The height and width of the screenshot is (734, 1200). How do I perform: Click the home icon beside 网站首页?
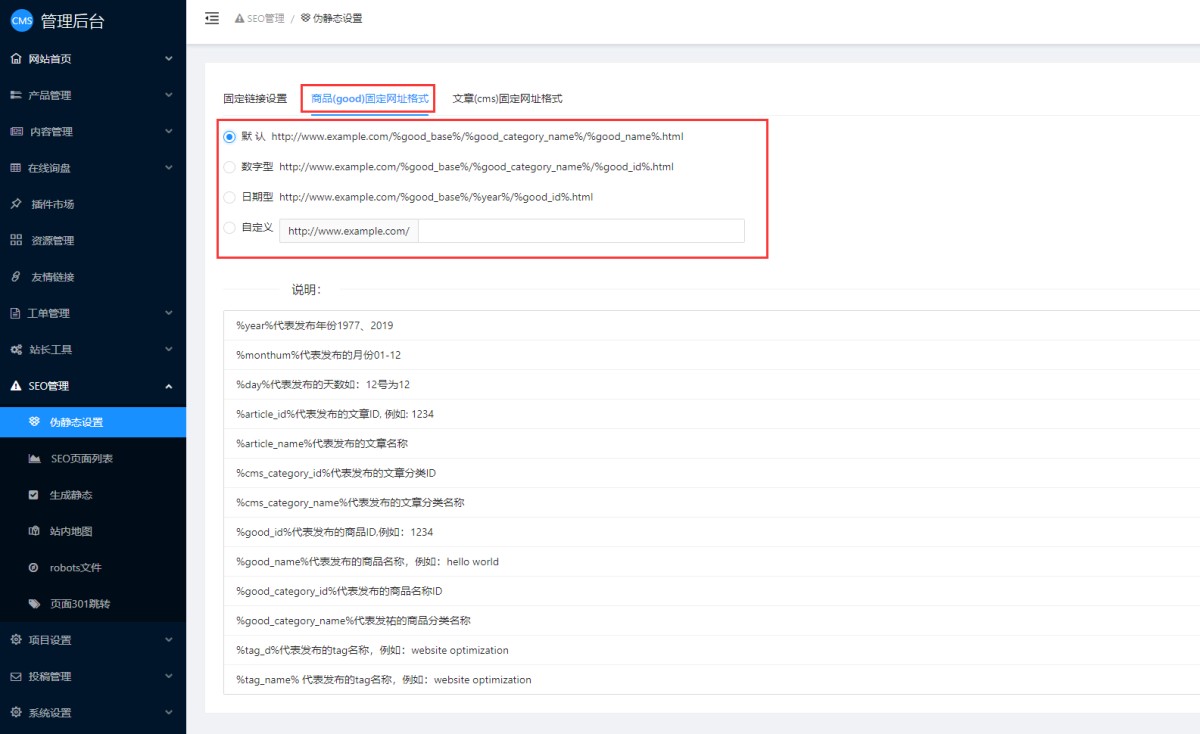16,59
